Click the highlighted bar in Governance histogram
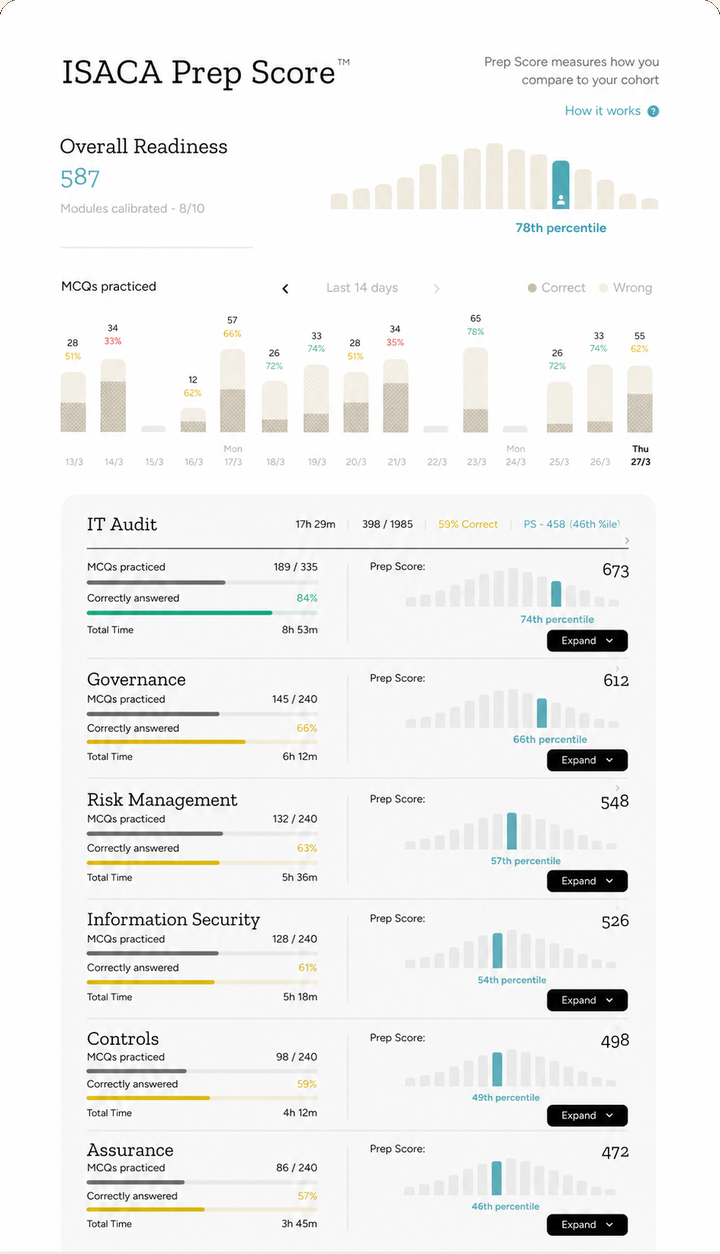 [x=542, y=713]
